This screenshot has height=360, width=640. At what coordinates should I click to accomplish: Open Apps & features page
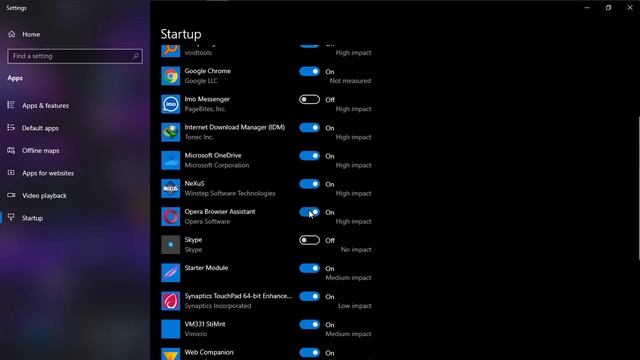coord(75,105)
